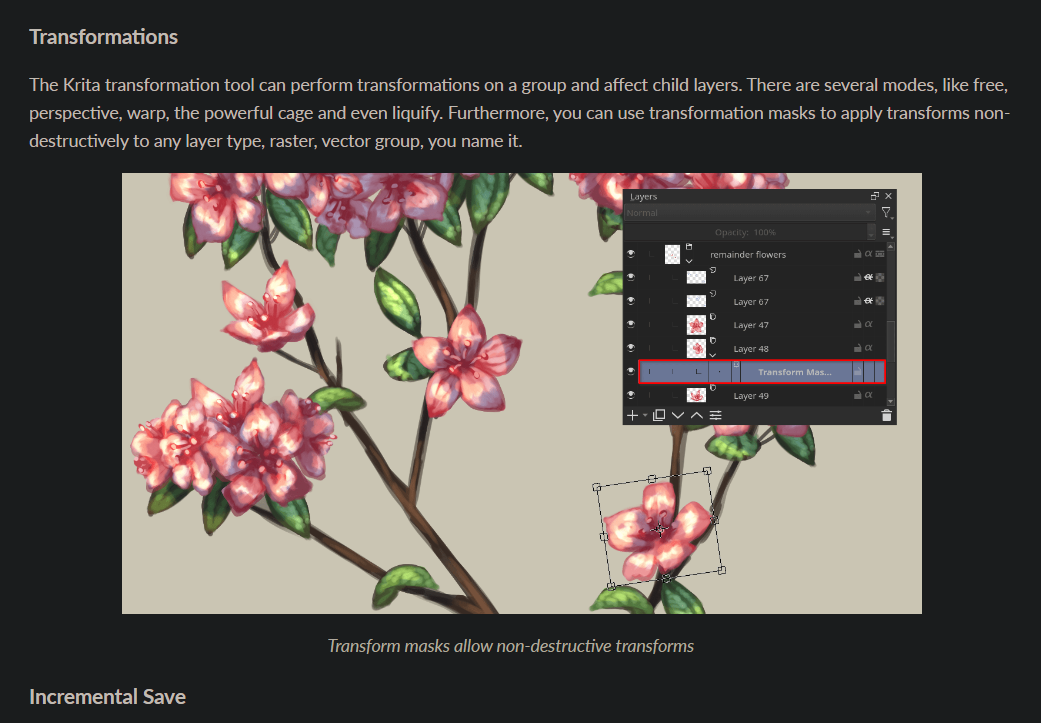Viewport: 1041px width, 723px height.
Task: Move layer down with the down arrow icon
Action: point(678,415)
